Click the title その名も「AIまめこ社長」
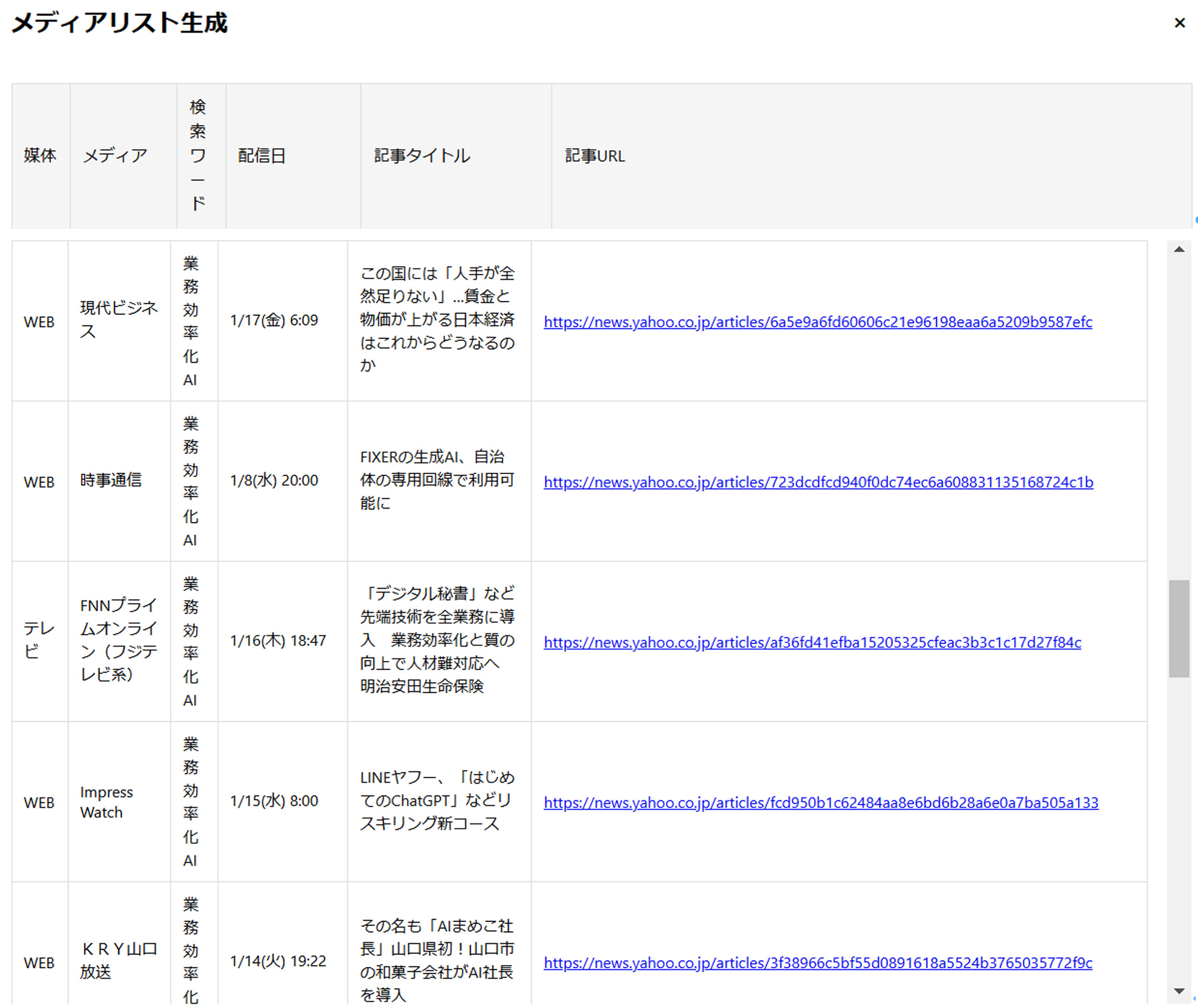 [437, 960]
